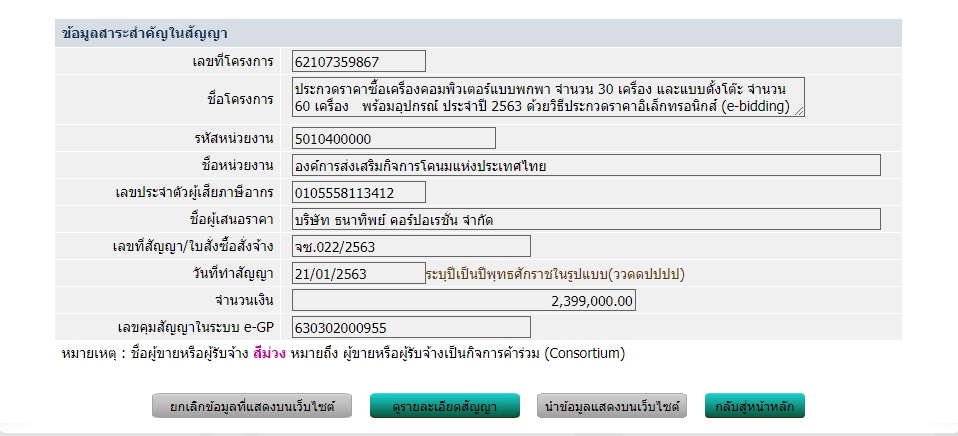
Task: Select contract date field 21/01/2563
Action: click(359, 273)
